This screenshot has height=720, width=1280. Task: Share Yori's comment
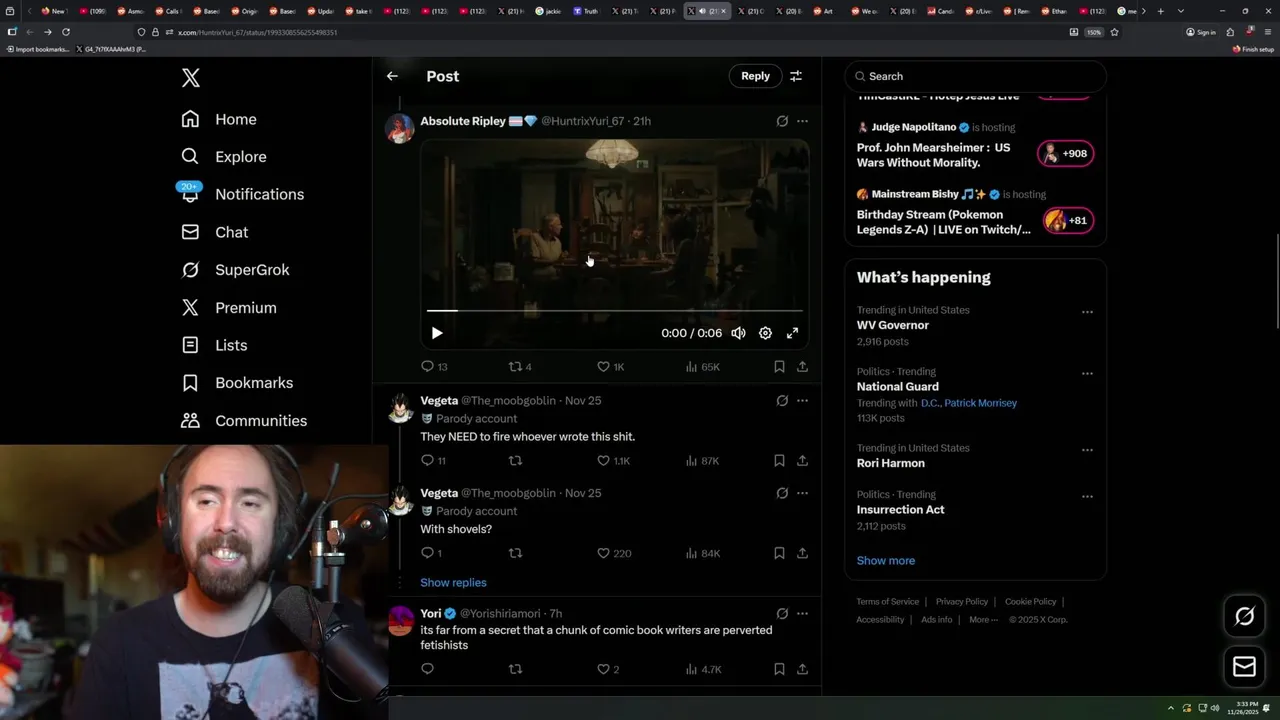[802, 669]
